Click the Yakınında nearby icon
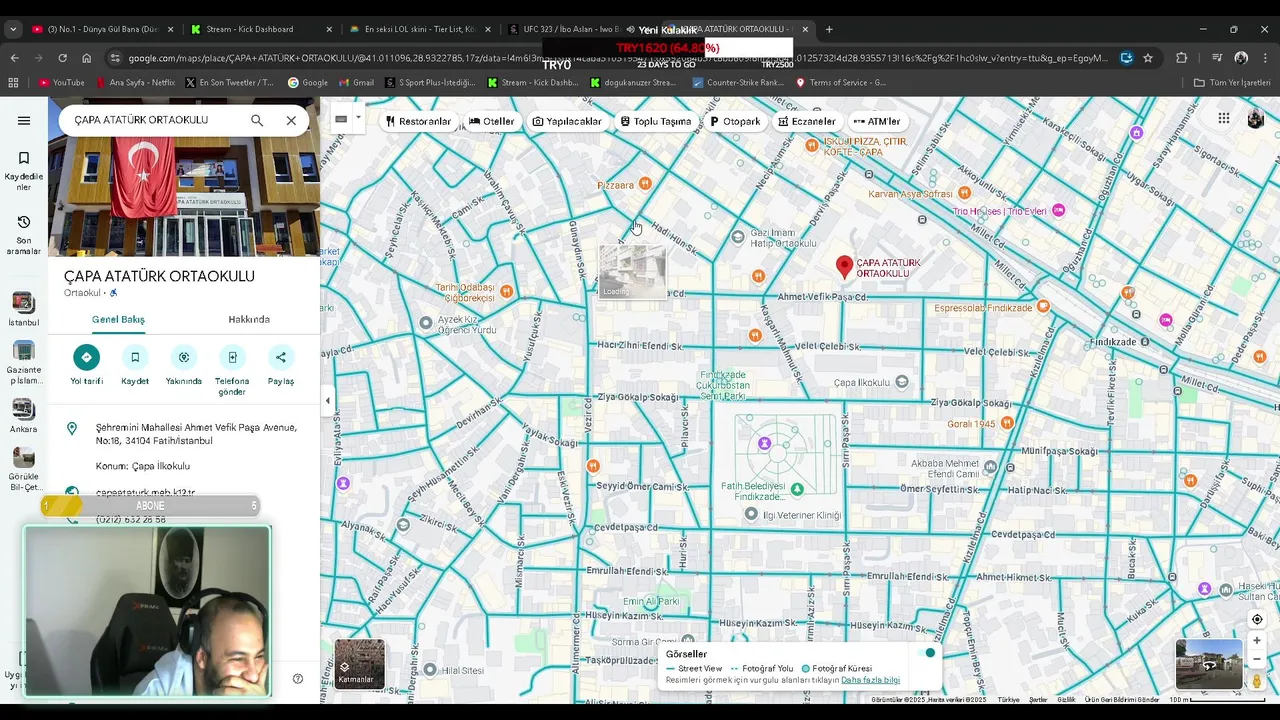The image size is (1280, 720). pyautogui.click(x=184, y=357)
